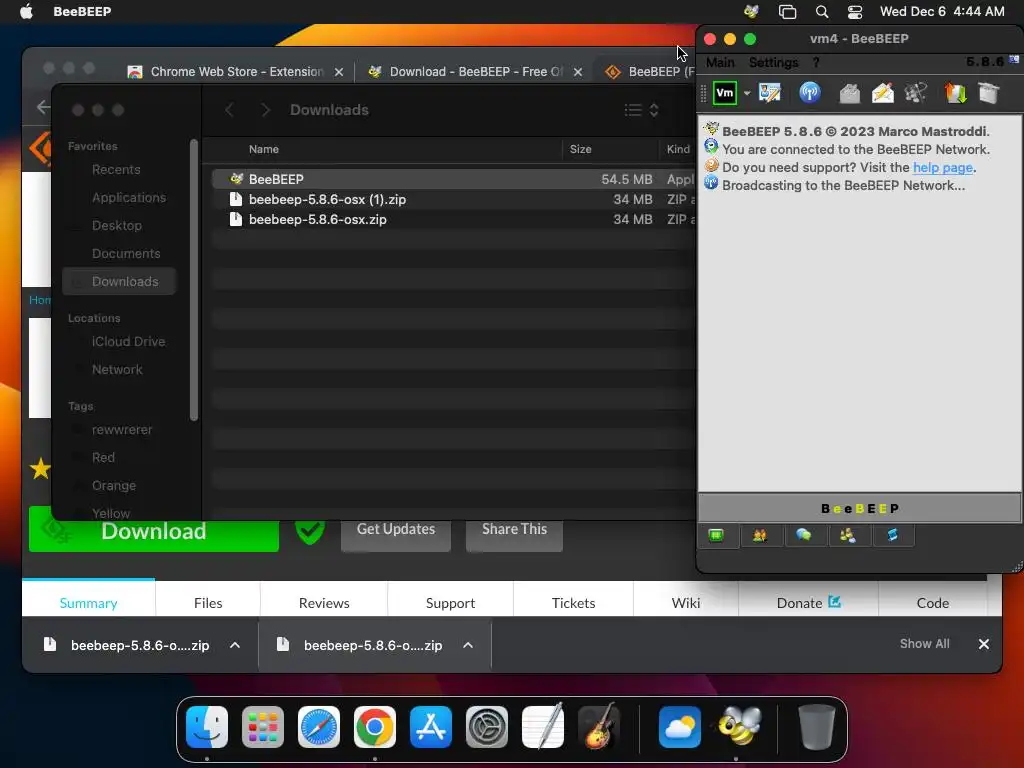Open Desktop in the Finder sidebar
The height and width of the screenshot is (768, 1024).
[x=116, y=225]
